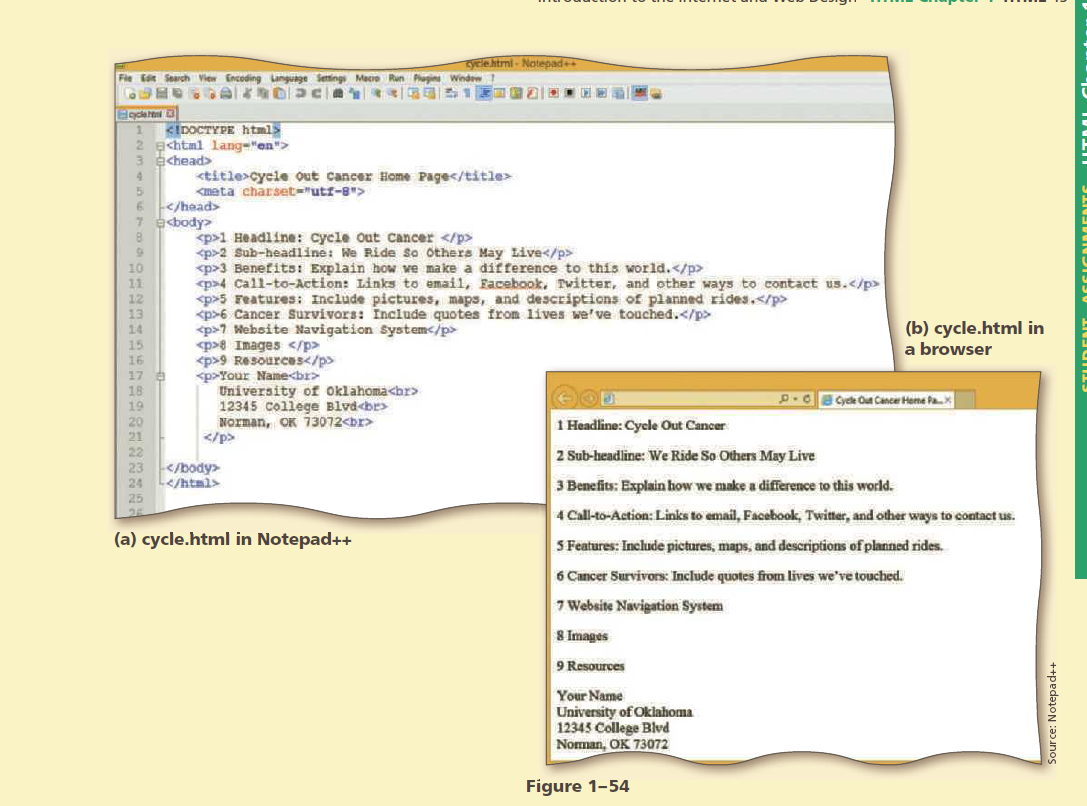This screenshot has width=1087, height=806.
Task: Collapse the paragraph fold on line 17
Action: click(160, 376)
